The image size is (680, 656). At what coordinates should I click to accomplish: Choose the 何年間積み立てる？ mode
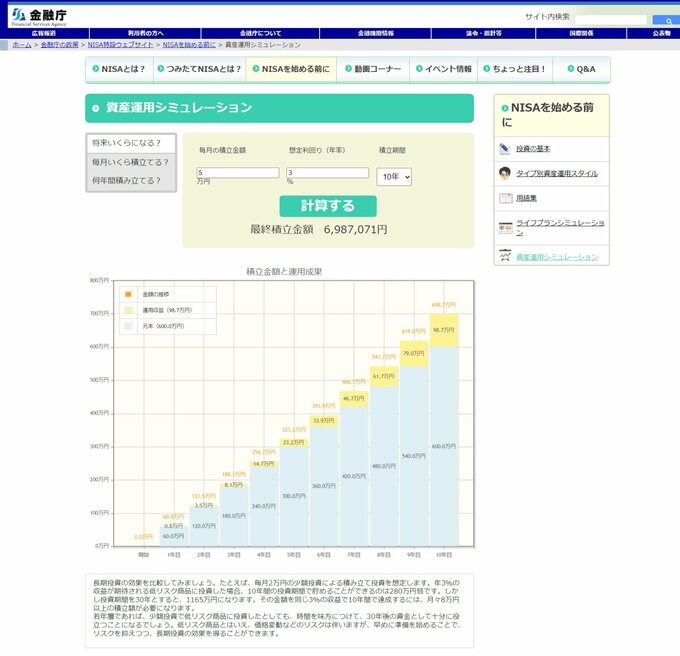130,181
